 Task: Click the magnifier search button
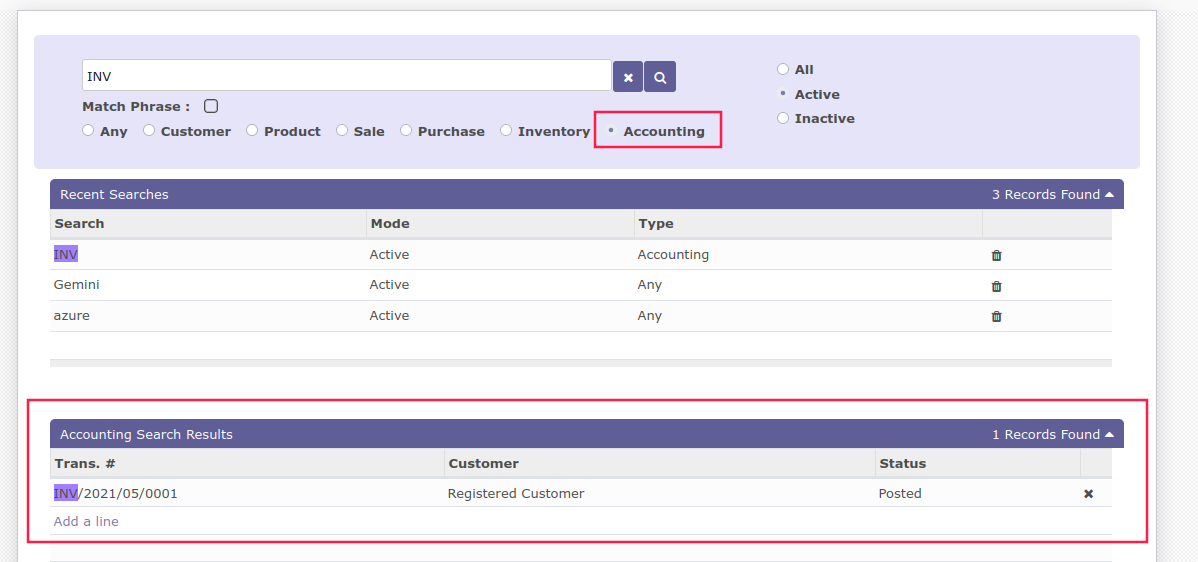(x=660, y=77)
